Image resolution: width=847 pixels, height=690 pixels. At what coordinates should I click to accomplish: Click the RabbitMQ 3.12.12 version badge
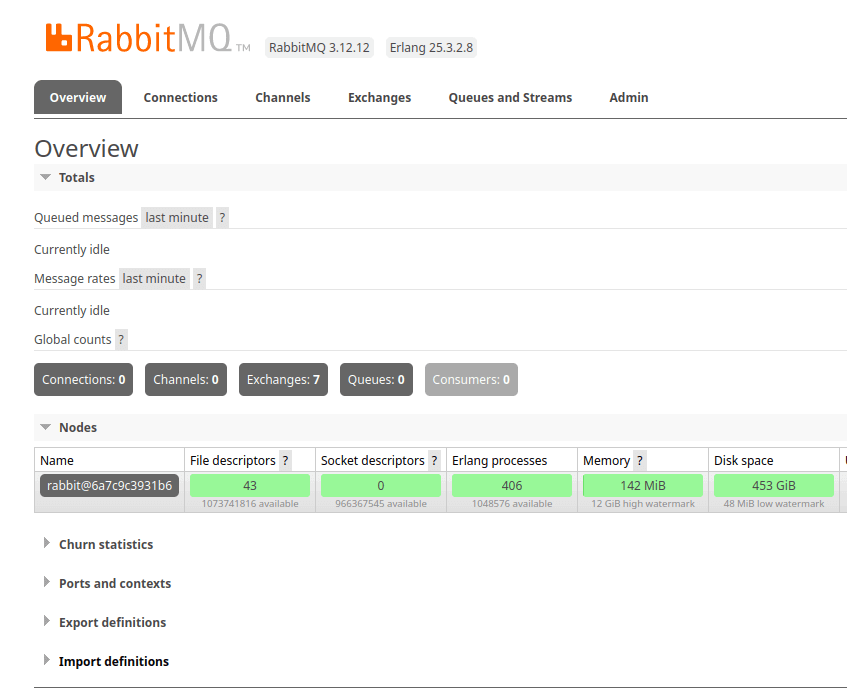coord(319,48)
